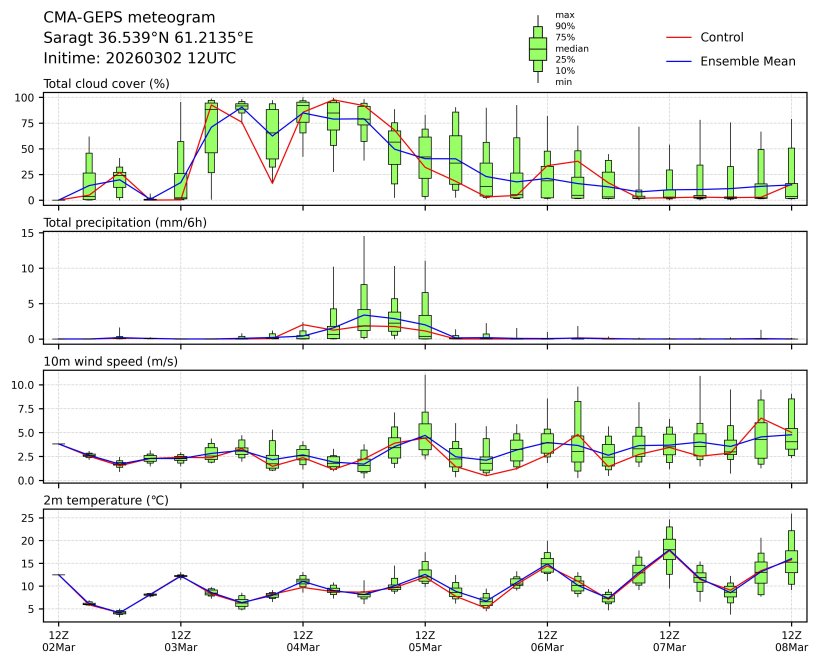Click the 12Z 04Mar time axis label

303,641
